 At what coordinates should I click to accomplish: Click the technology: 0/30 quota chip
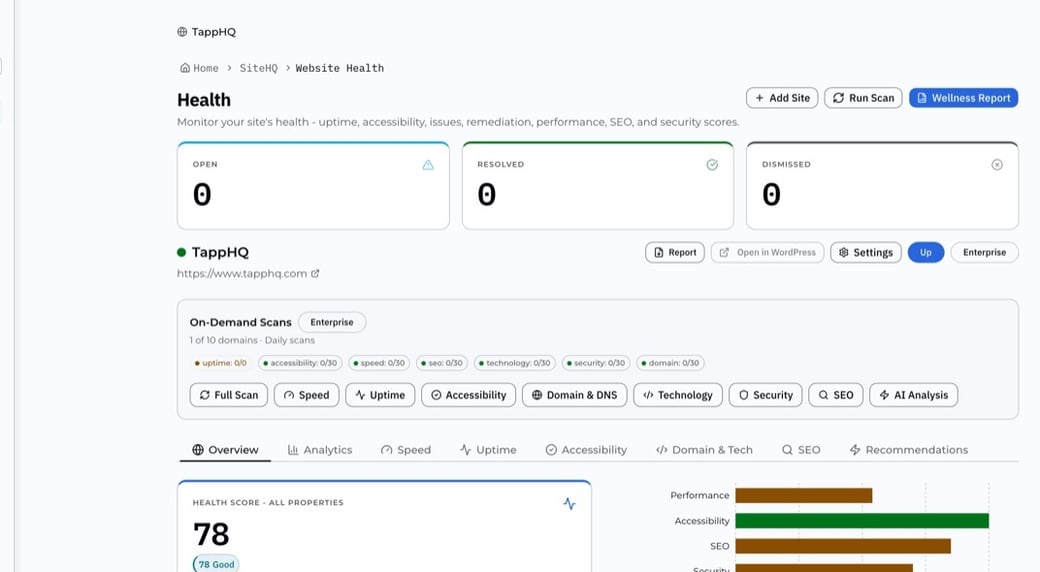(x=515, y=363)
